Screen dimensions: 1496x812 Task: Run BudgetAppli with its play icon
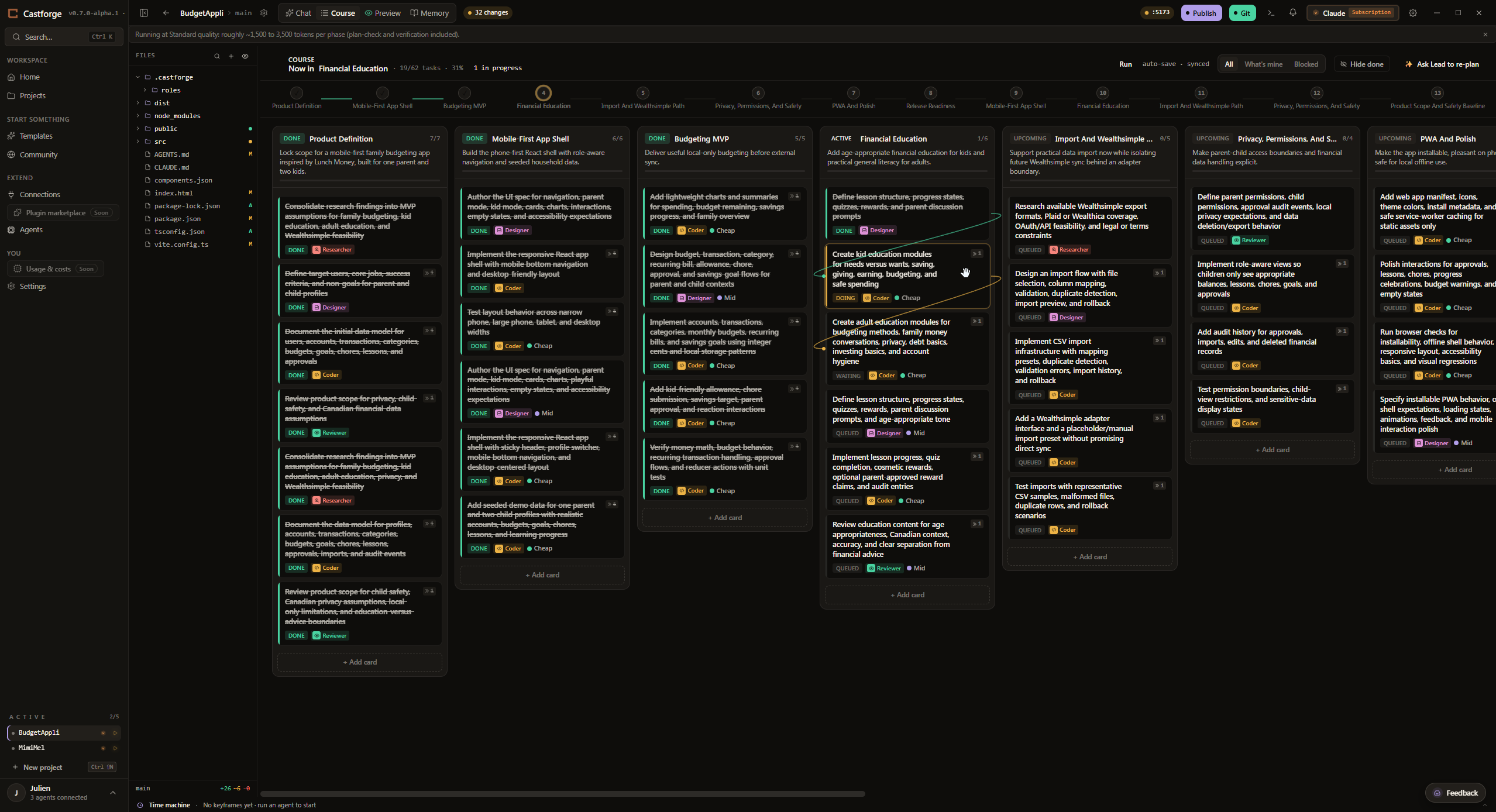115,733
